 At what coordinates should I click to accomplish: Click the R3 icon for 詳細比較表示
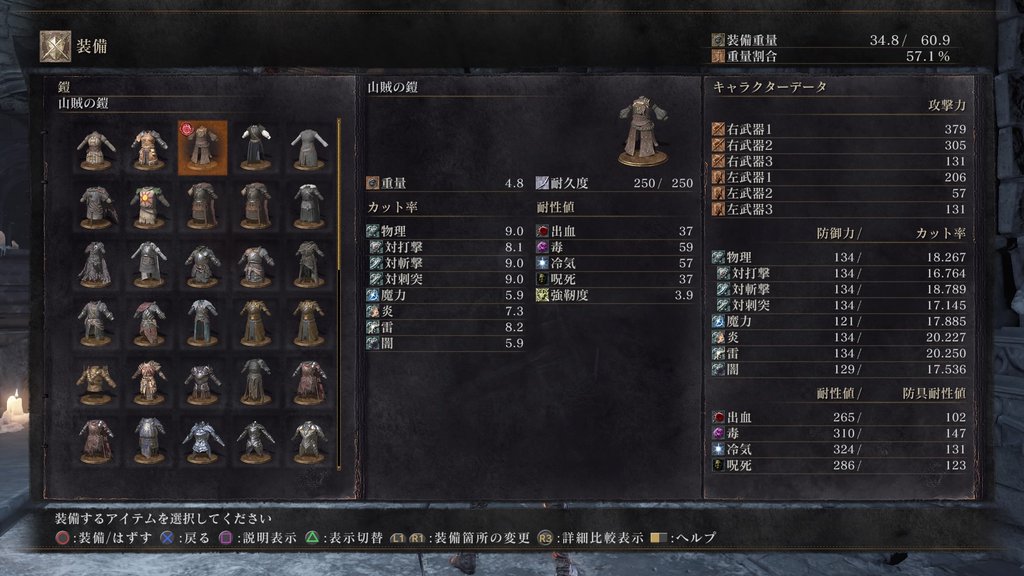click(x=545, y=538)
